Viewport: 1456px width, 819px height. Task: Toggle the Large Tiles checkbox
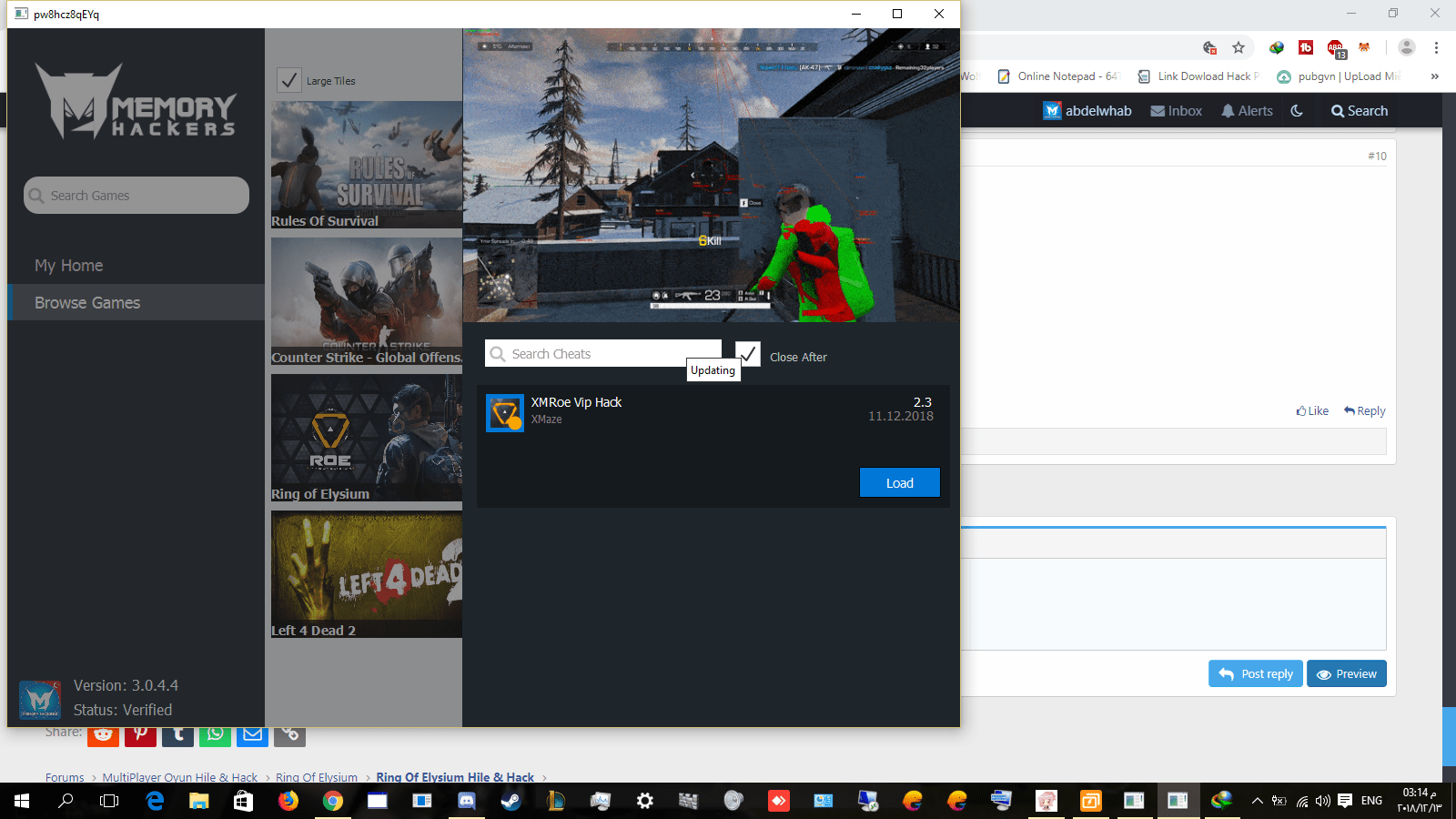pyautogui.click(x=289, y=80)
